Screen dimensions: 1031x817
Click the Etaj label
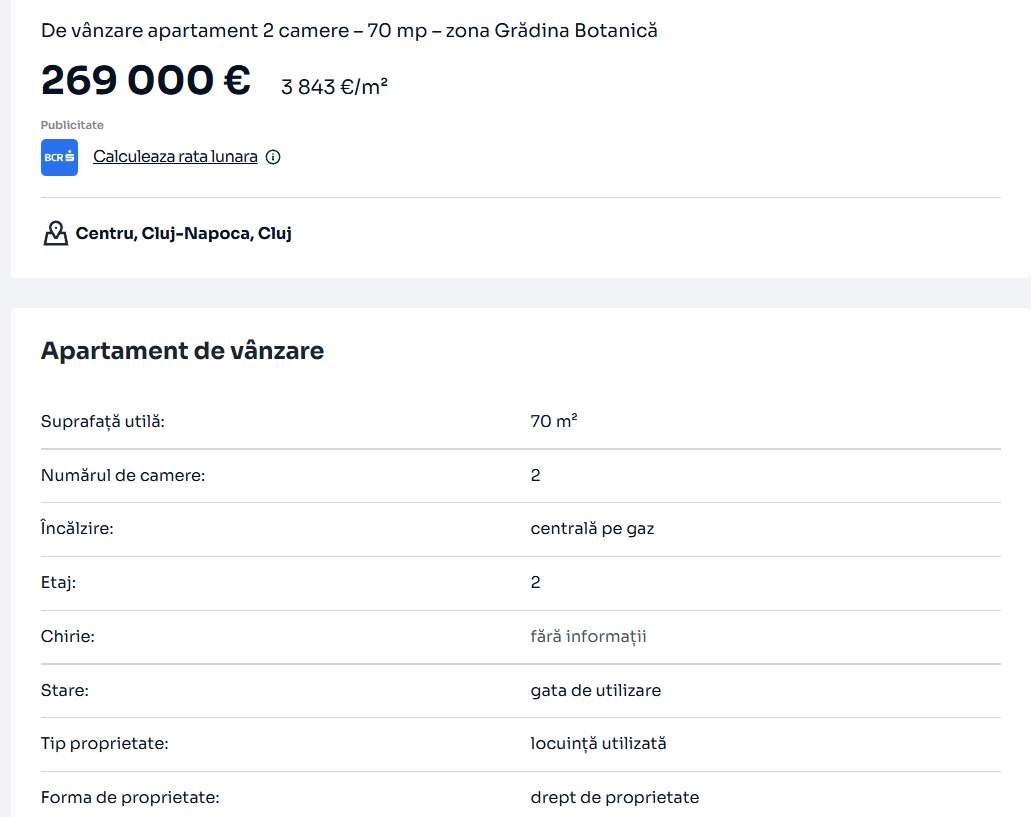pos(58,583)
